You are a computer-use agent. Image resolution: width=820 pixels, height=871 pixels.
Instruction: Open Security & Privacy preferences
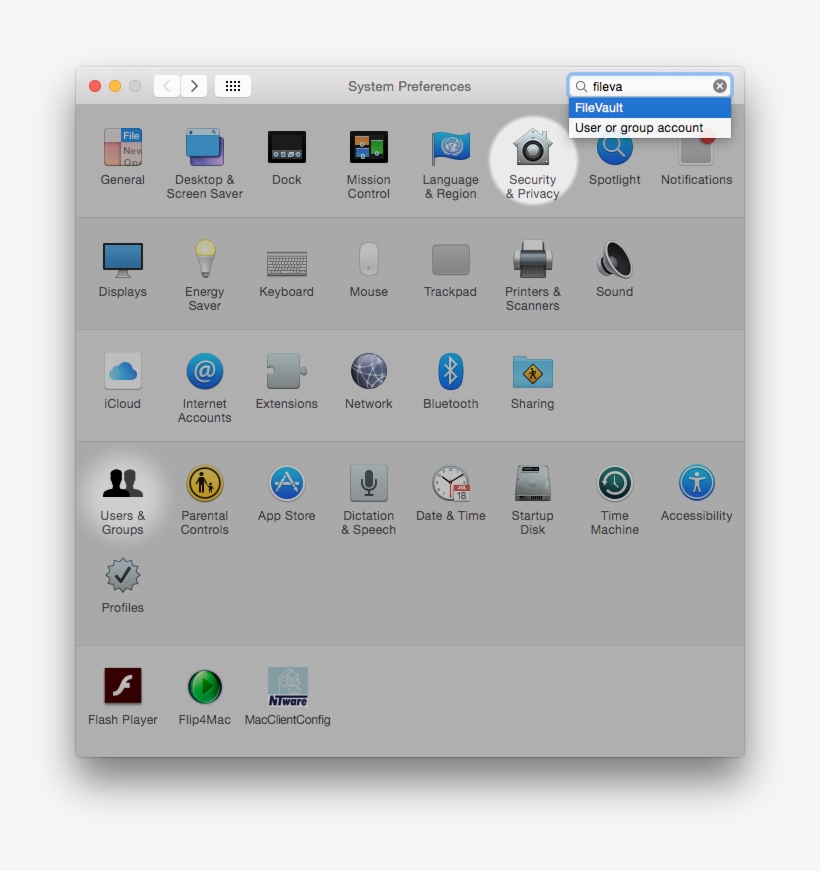pos(531,155)
